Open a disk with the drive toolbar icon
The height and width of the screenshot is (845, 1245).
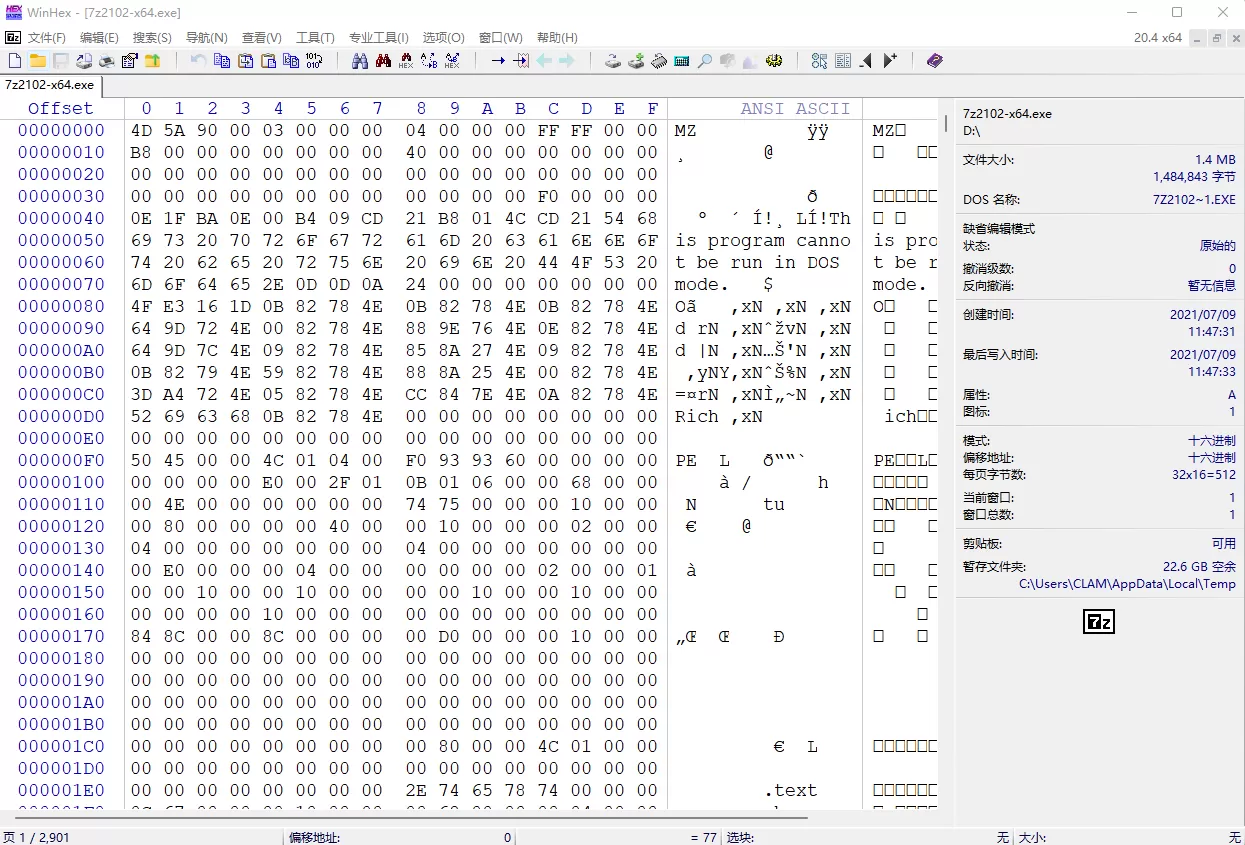(613, 60)
